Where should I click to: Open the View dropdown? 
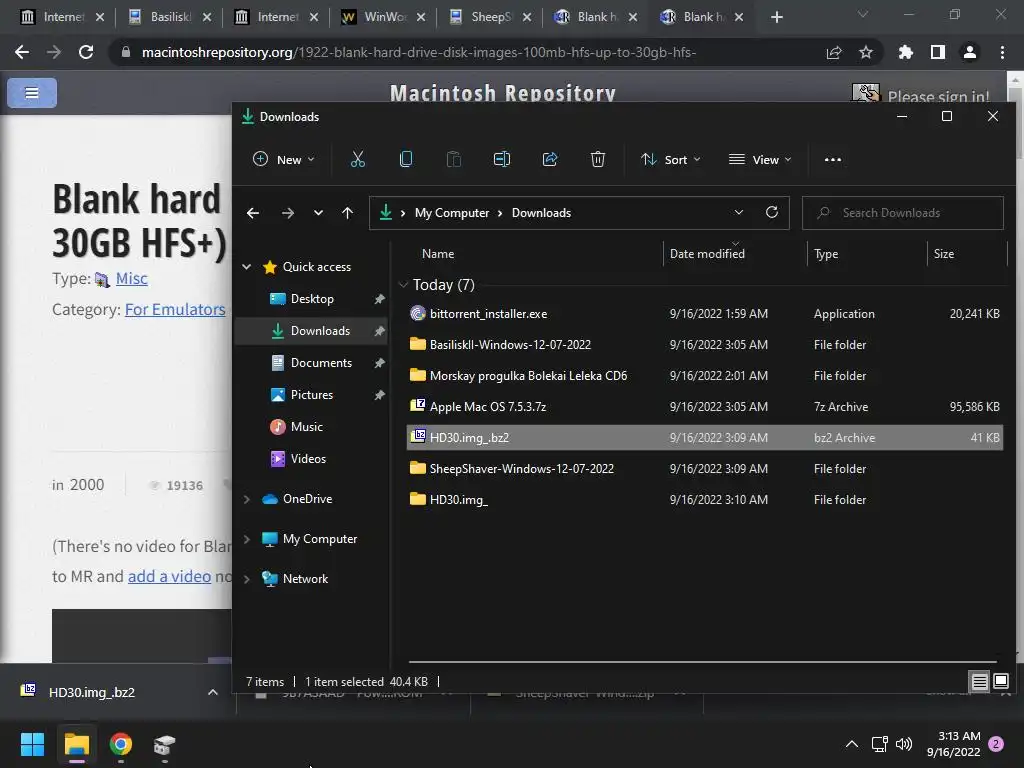click(x=760, y=159)
